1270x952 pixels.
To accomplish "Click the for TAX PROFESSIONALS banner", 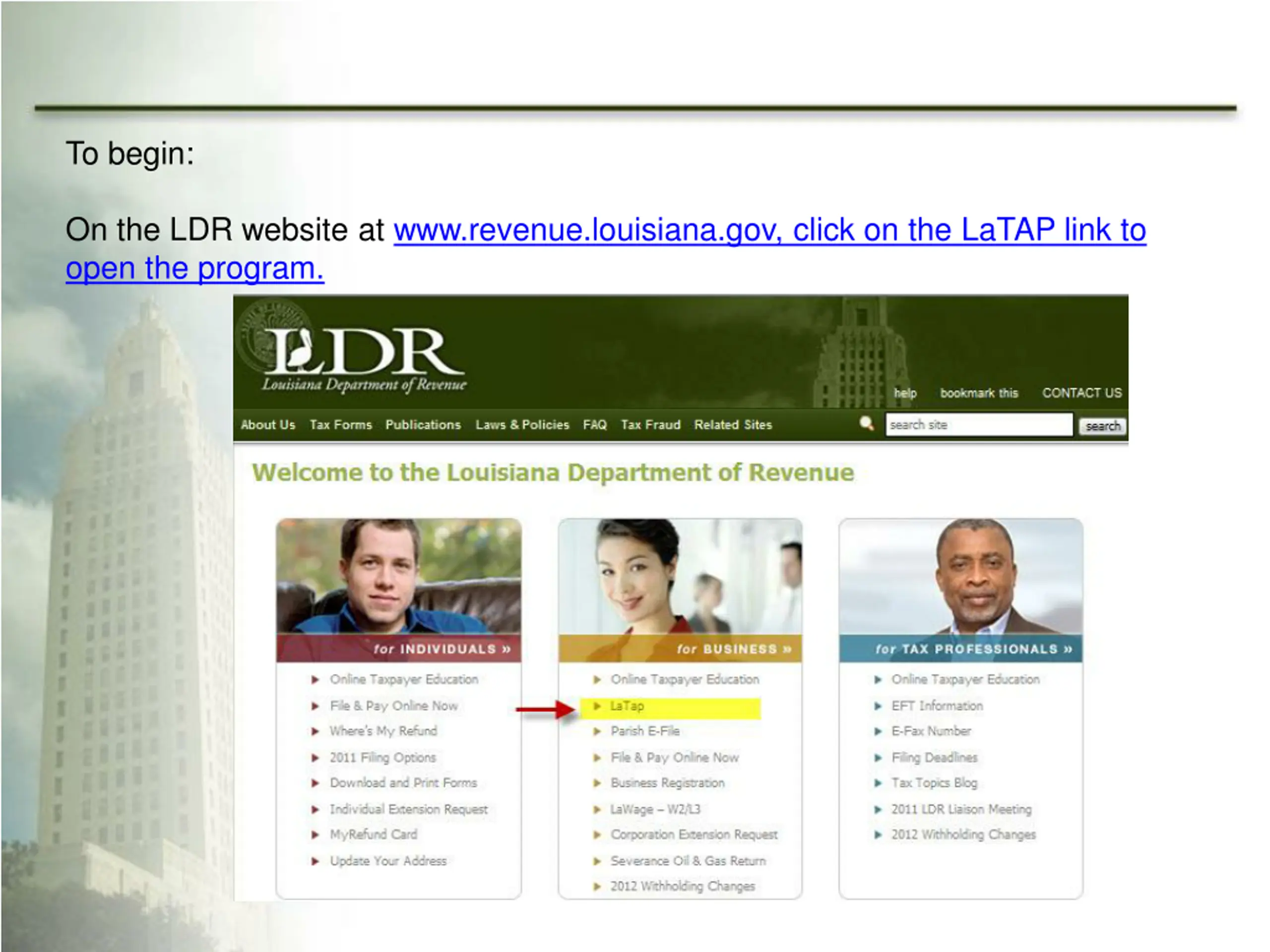I will (x=961, y=649).
